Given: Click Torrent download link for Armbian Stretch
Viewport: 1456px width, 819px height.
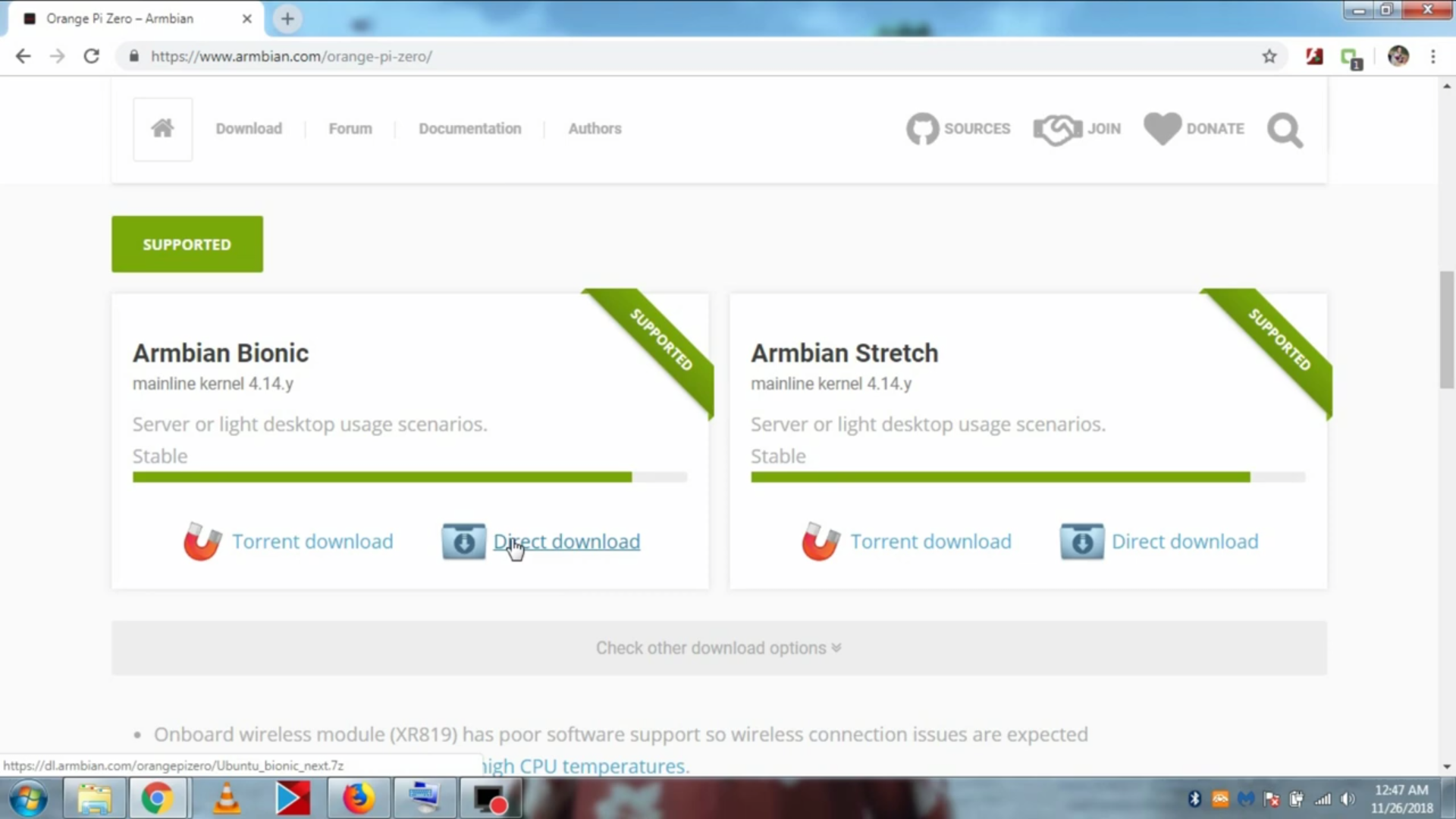Looking at the screenshot, I should coord(930,541).
